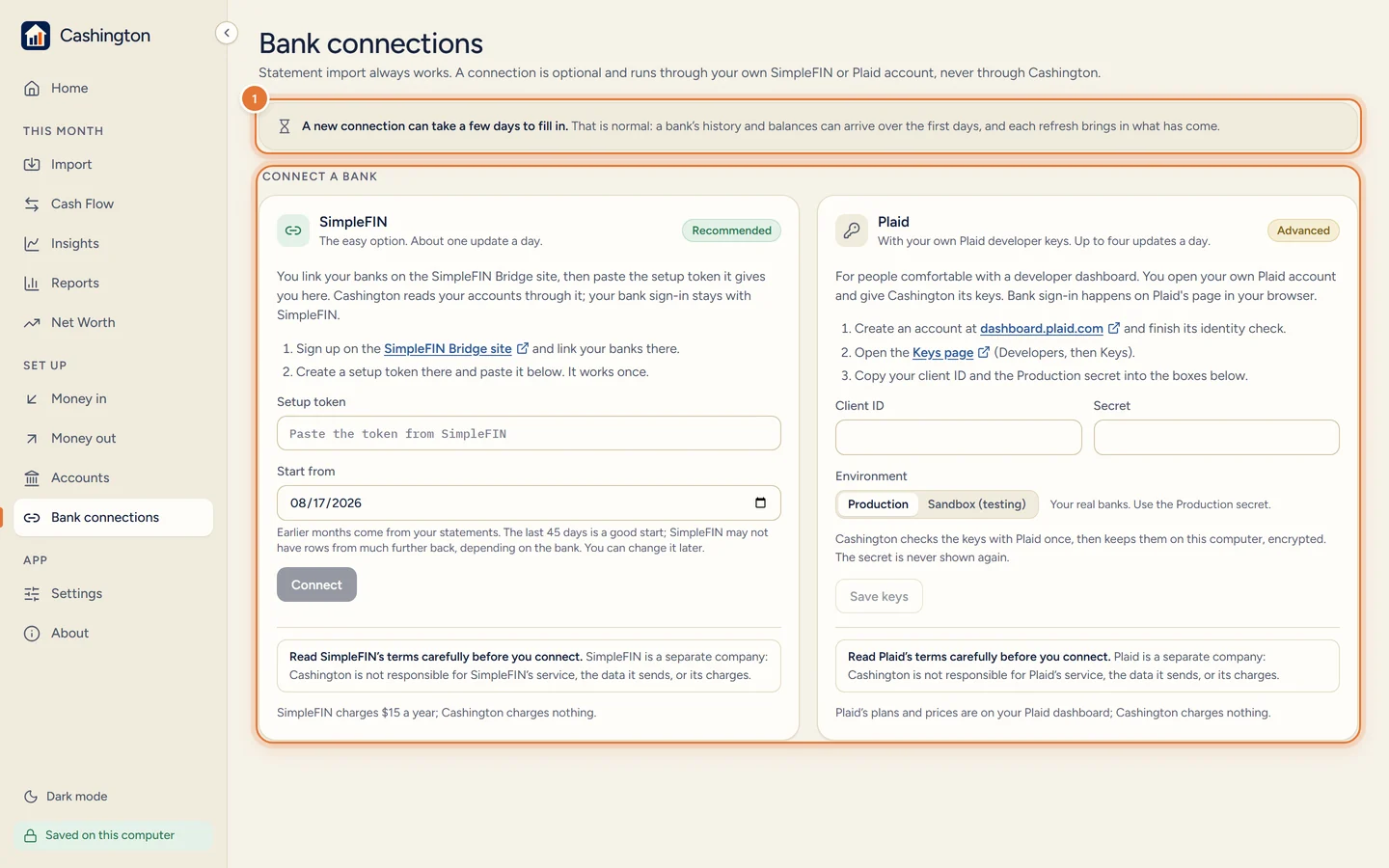Viewport: 1389px width, 868px height.
Task: Click the Plaid key card icon
Action: (852, 231)
